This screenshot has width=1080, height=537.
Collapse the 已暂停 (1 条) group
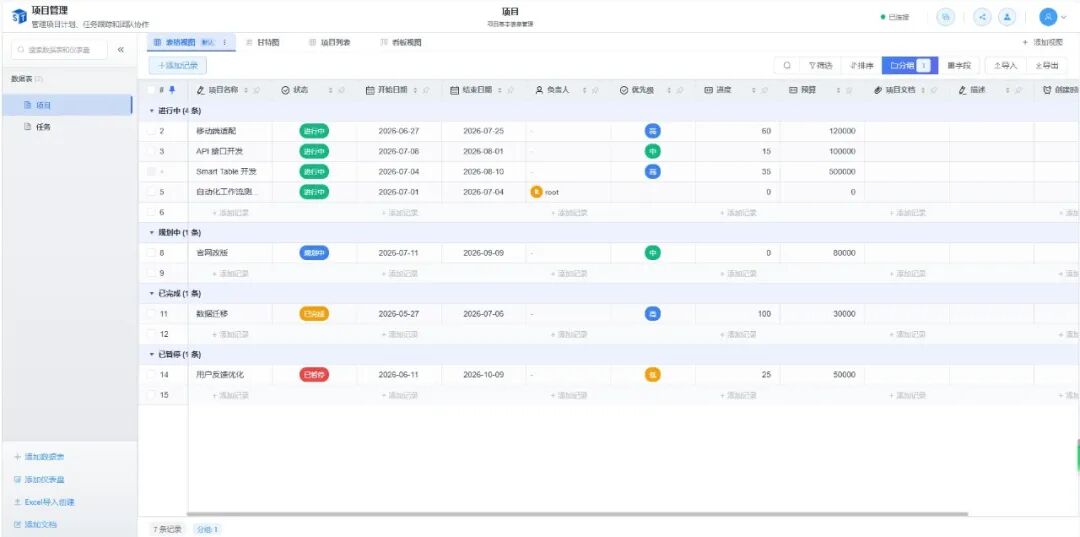point(152,355)
